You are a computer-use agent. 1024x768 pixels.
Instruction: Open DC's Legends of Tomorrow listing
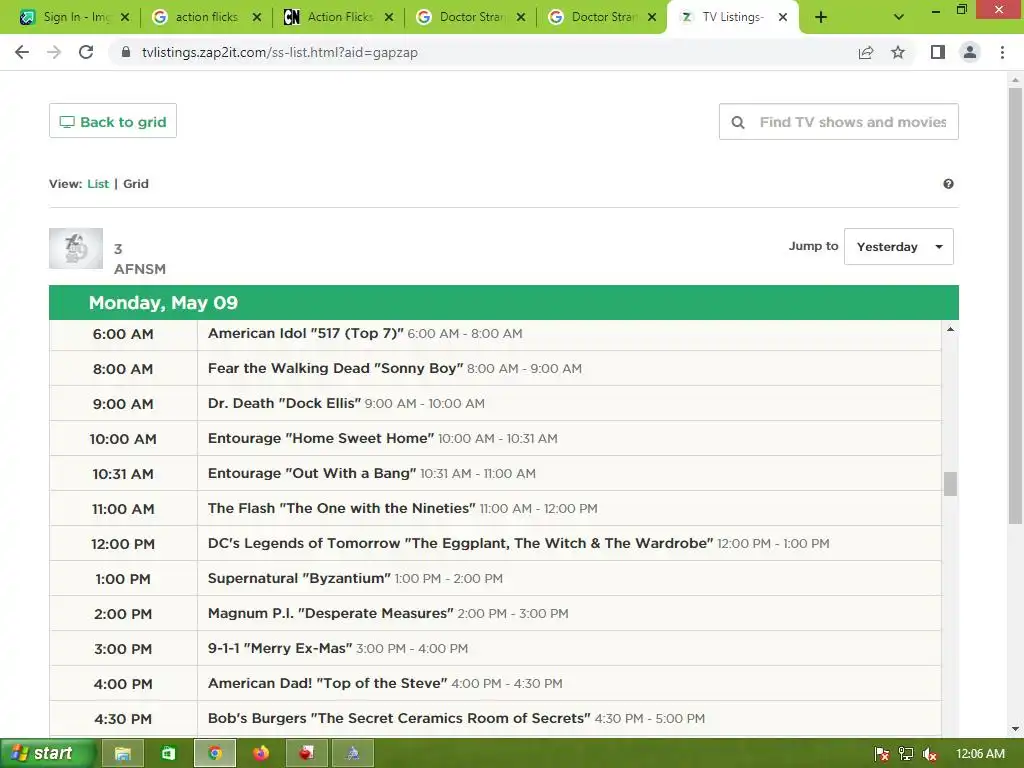(460, 543)
